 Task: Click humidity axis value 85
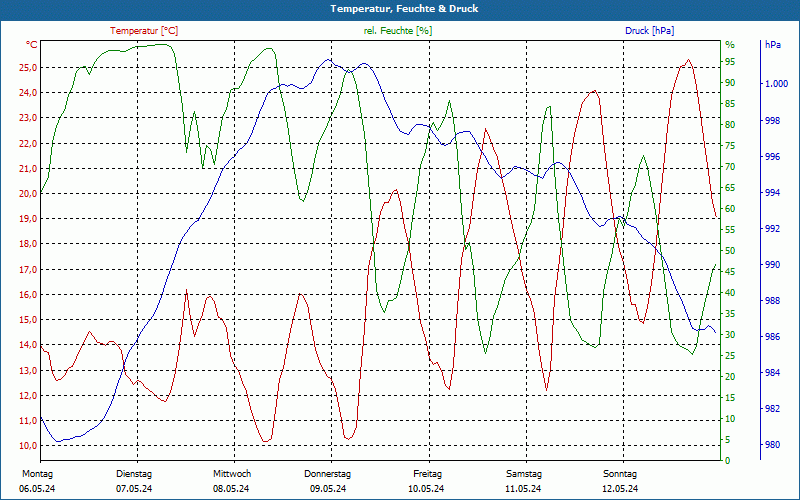coord(730,104)
